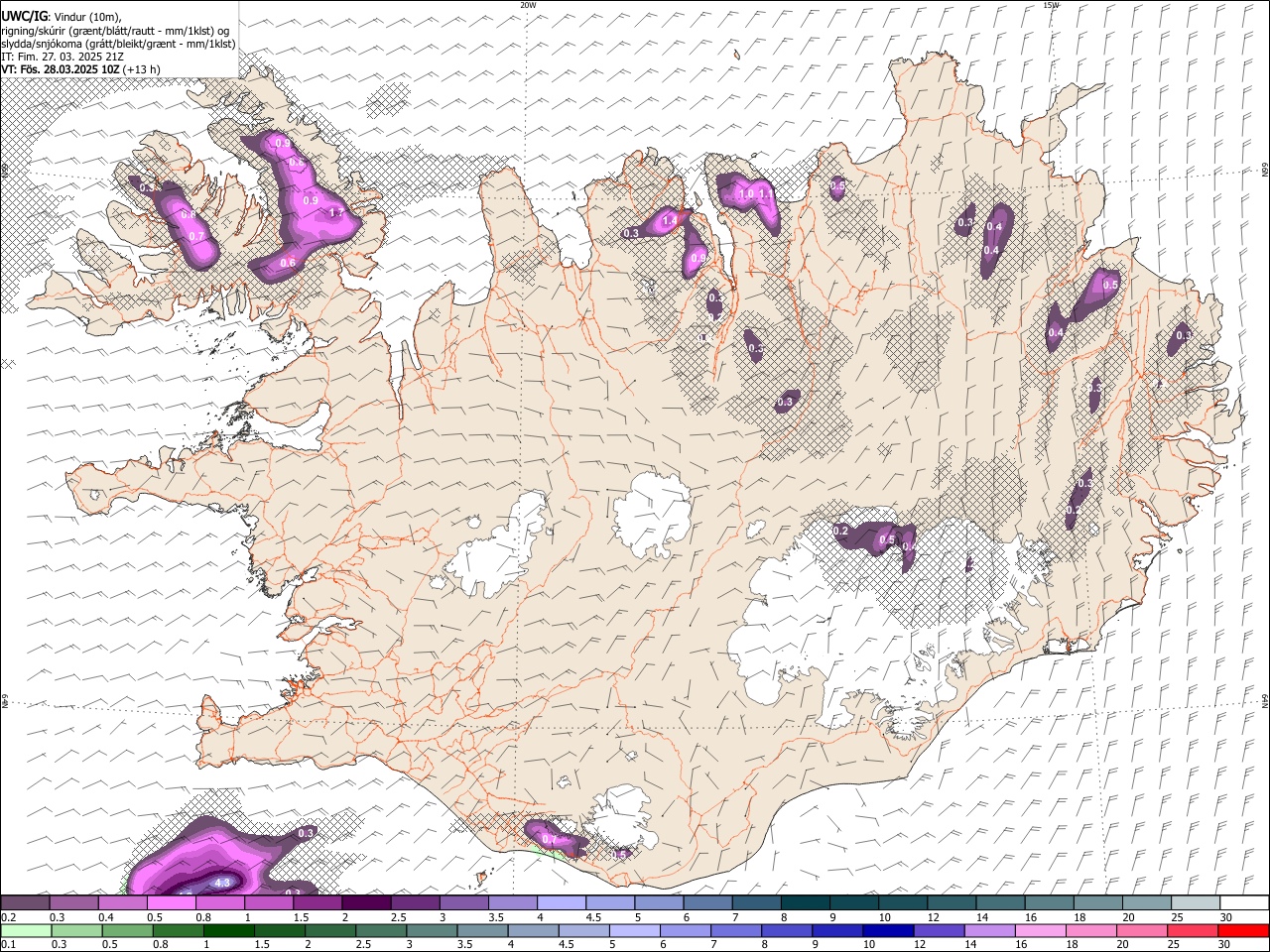Select the grey-teal 16 swatch on upper scale

[x=1050, y=903]
